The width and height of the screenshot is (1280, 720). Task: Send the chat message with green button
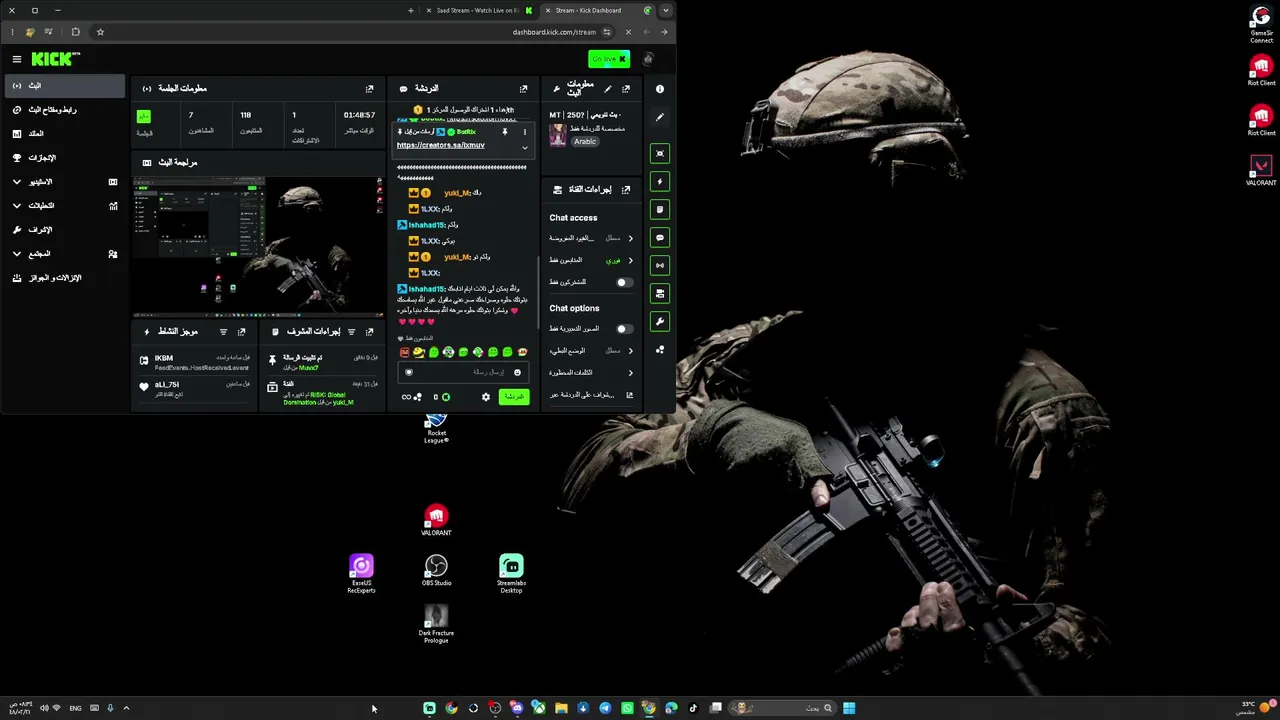point(513,397)
